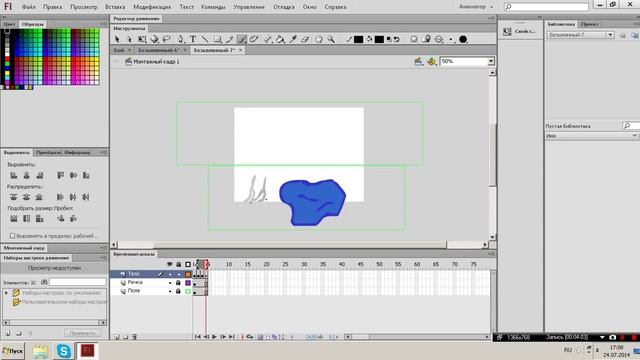
Task: Click the Edit Symbols icon near zoom
Action: coord(431,61)
